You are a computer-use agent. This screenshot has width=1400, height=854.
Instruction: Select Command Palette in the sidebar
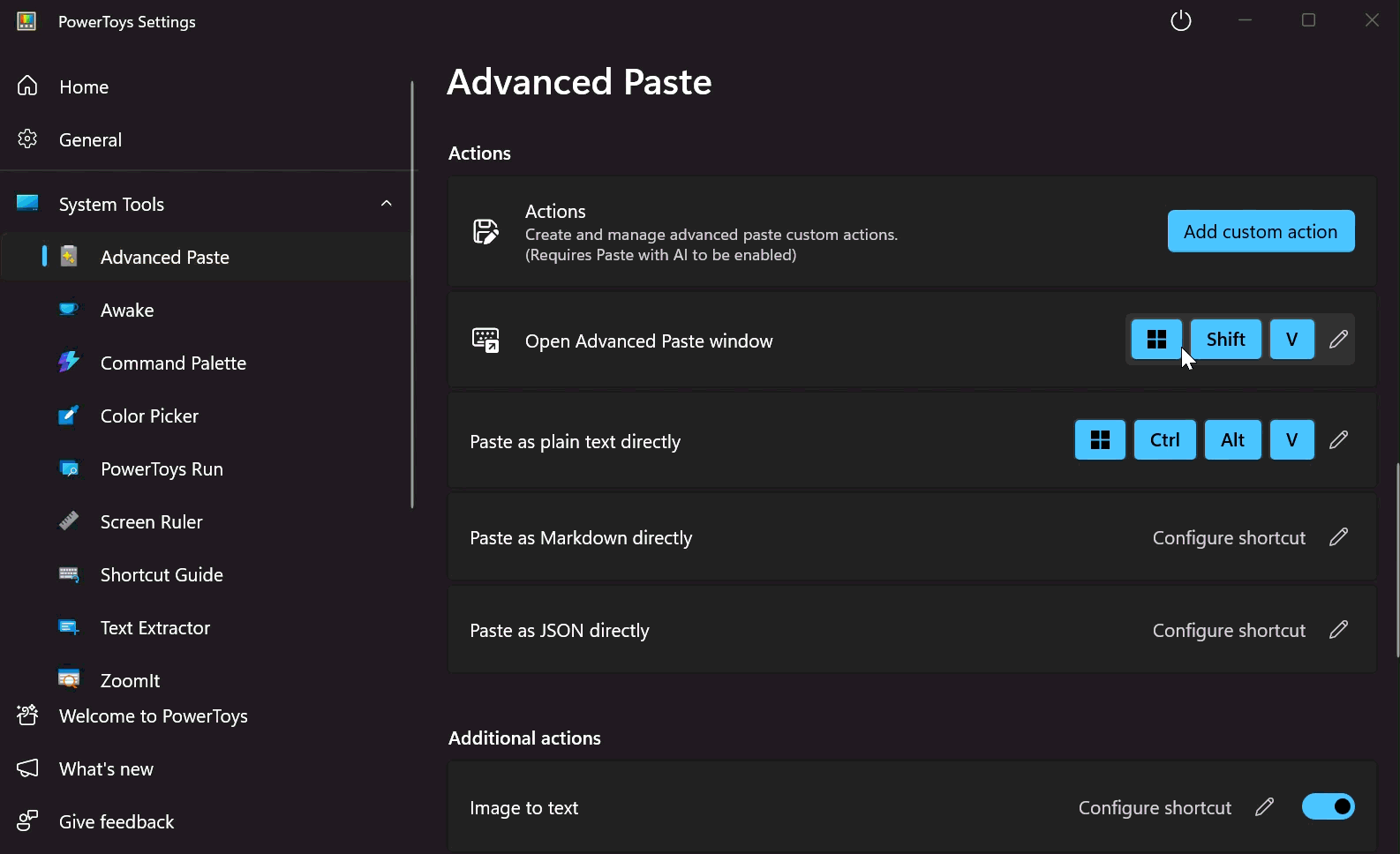(x=205, y=363)
